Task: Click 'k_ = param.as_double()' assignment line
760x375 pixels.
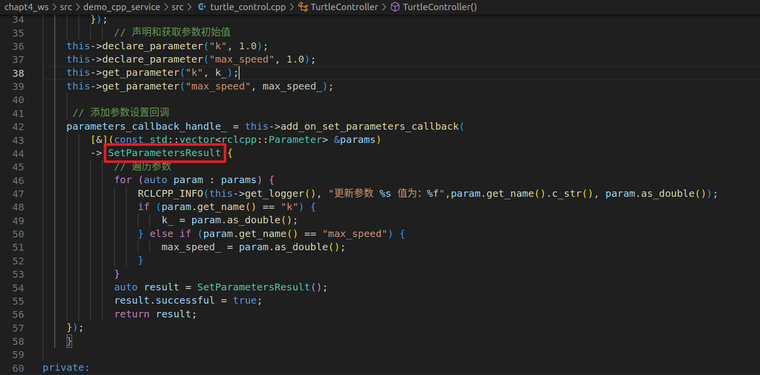Action: point(229,221)
